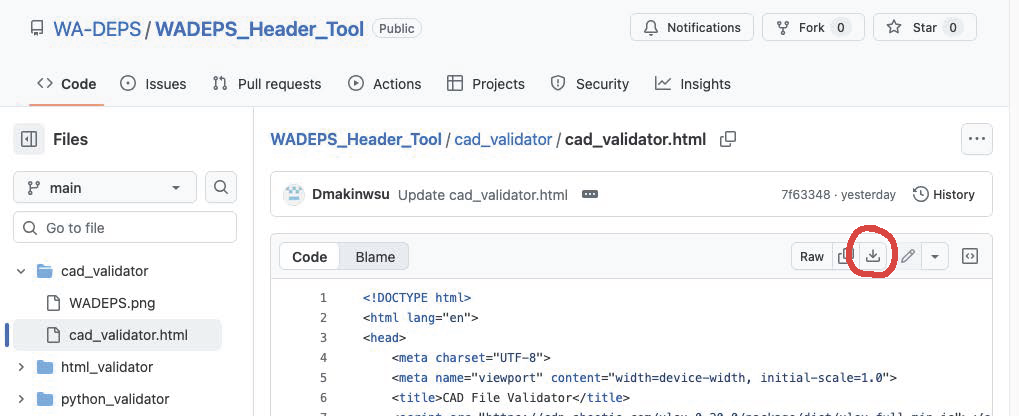The width and height of the screenshot is (1019, 416).
Task: Star the repository
Action: click(924, 28)
